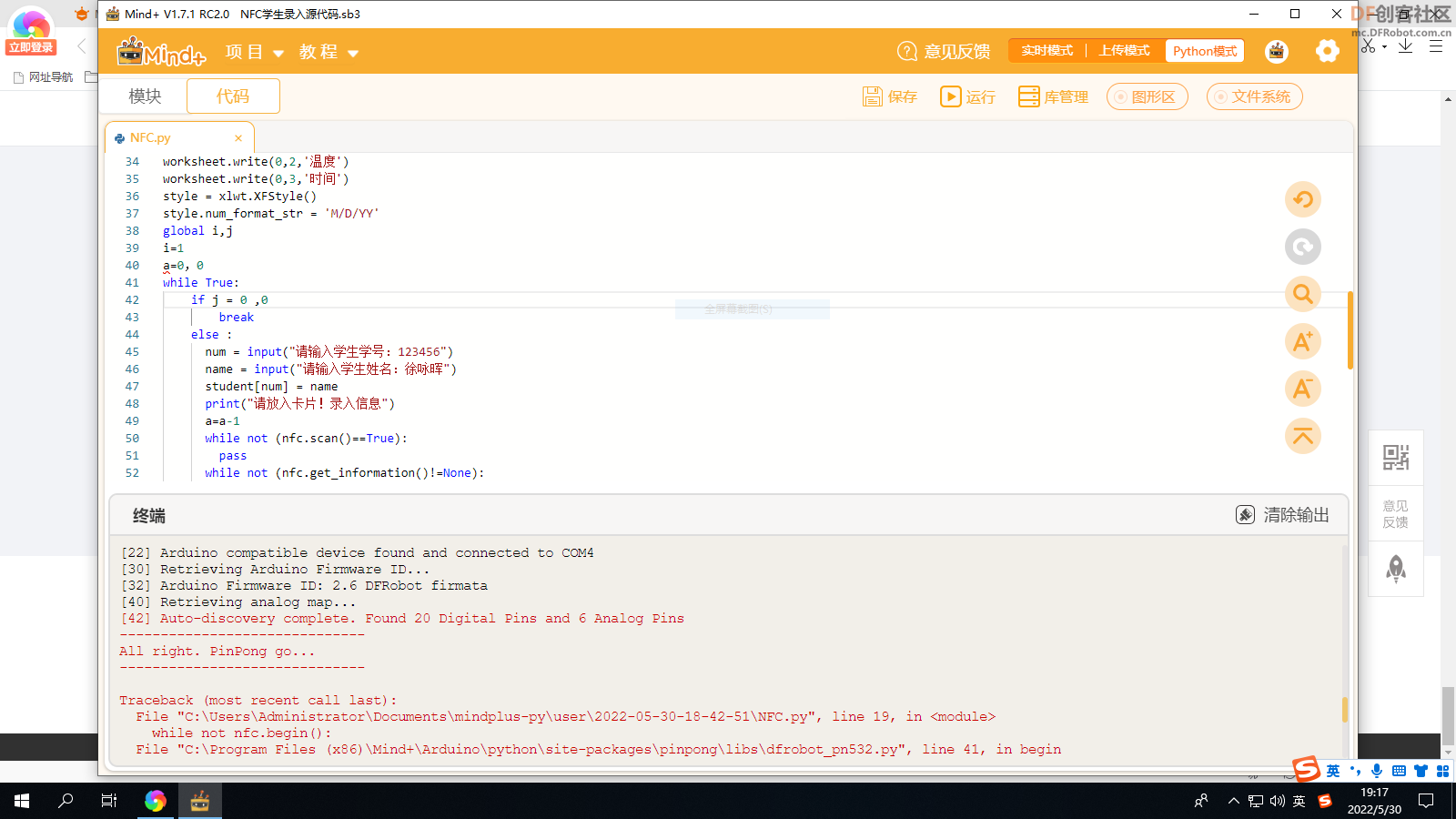Save the file with 保存
The height and width of the screenshot is (819, 1456).
pyautogui.click(x=890, y=96)
